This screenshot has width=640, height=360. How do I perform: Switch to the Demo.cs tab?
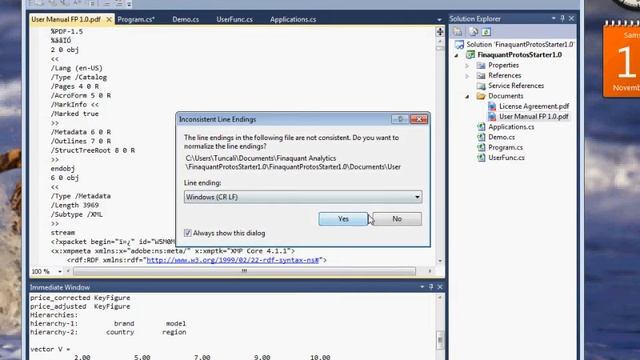186,19
